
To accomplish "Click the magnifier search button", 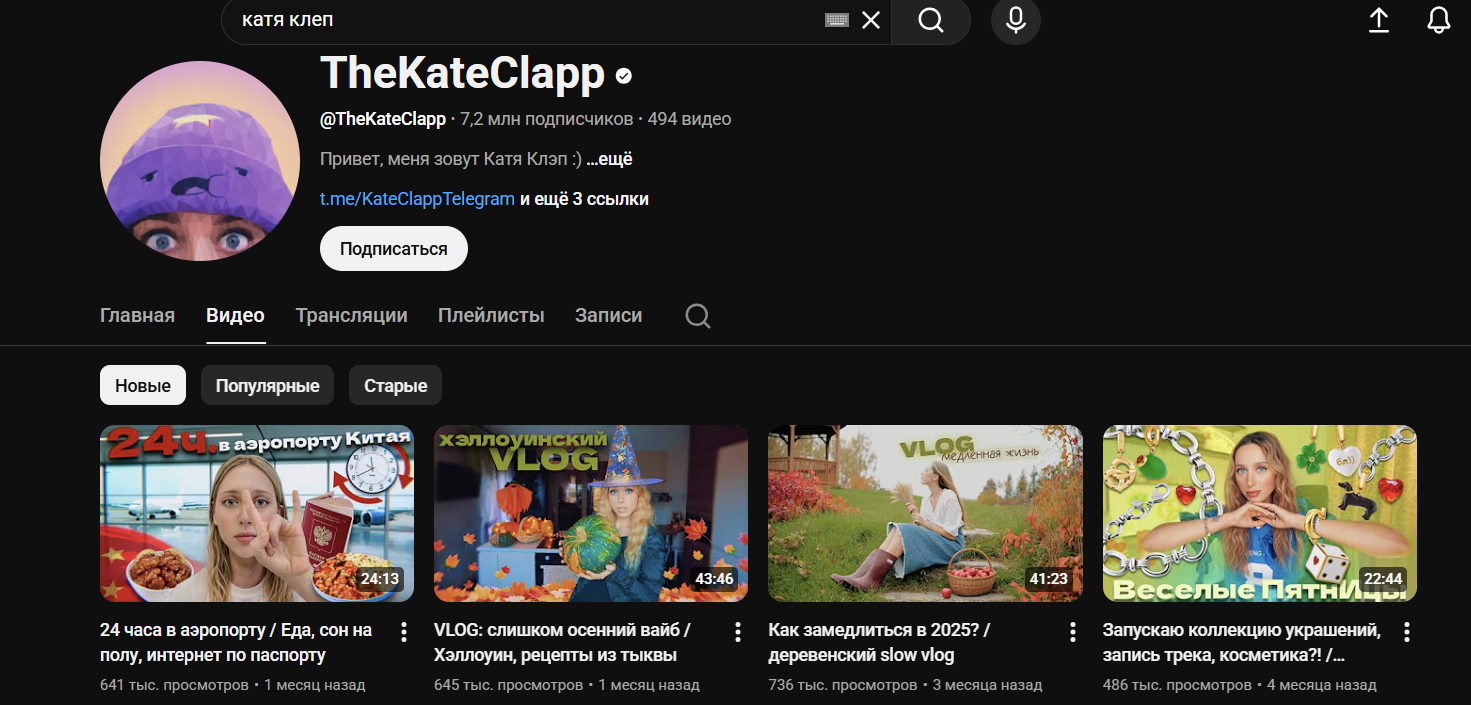I will (931, 20).
